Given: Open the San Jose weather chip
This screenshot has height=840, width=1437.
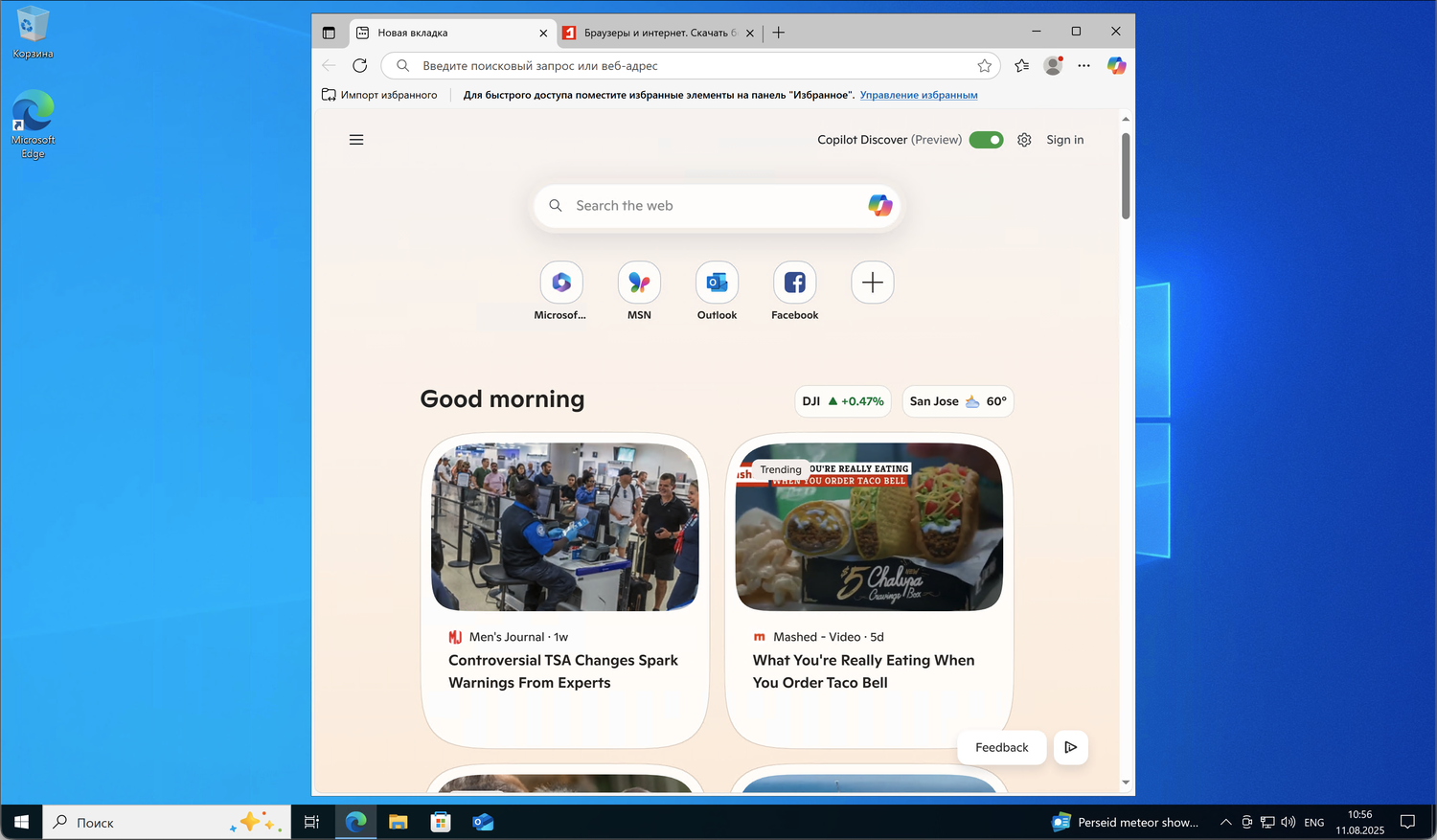Looking at the screenshot, I should [x=958, y=401].
